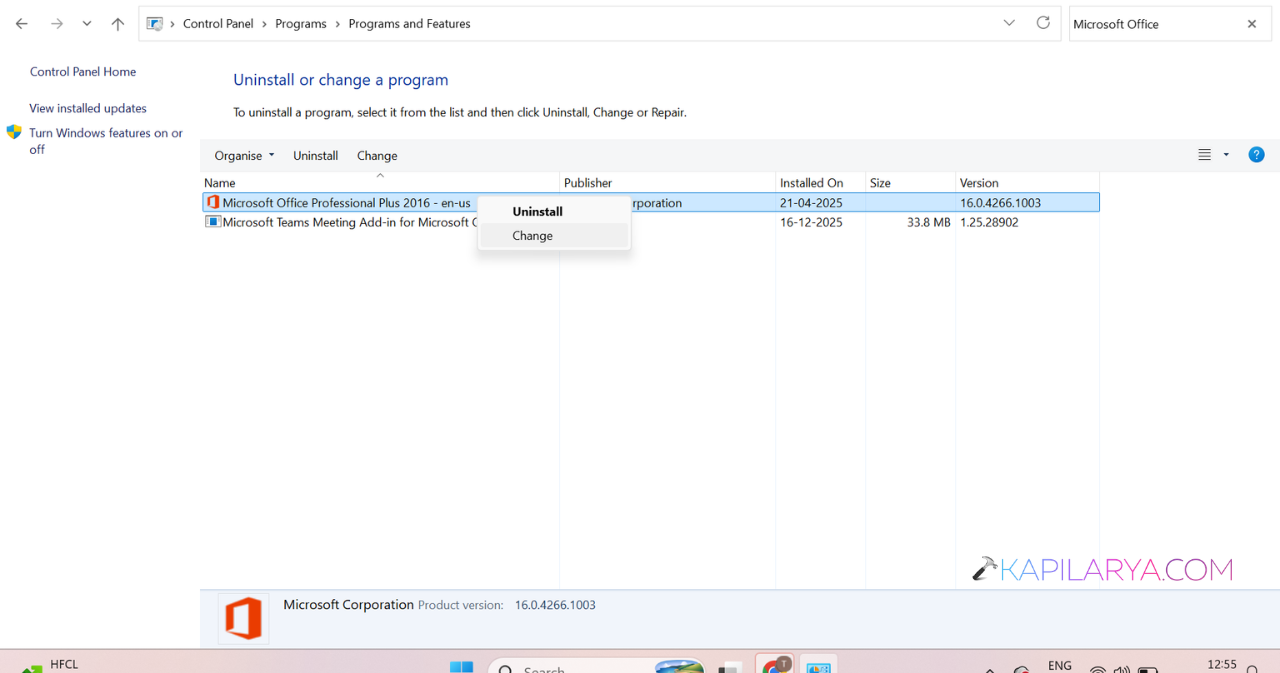Go back with the back arrow

coord(22,24)
